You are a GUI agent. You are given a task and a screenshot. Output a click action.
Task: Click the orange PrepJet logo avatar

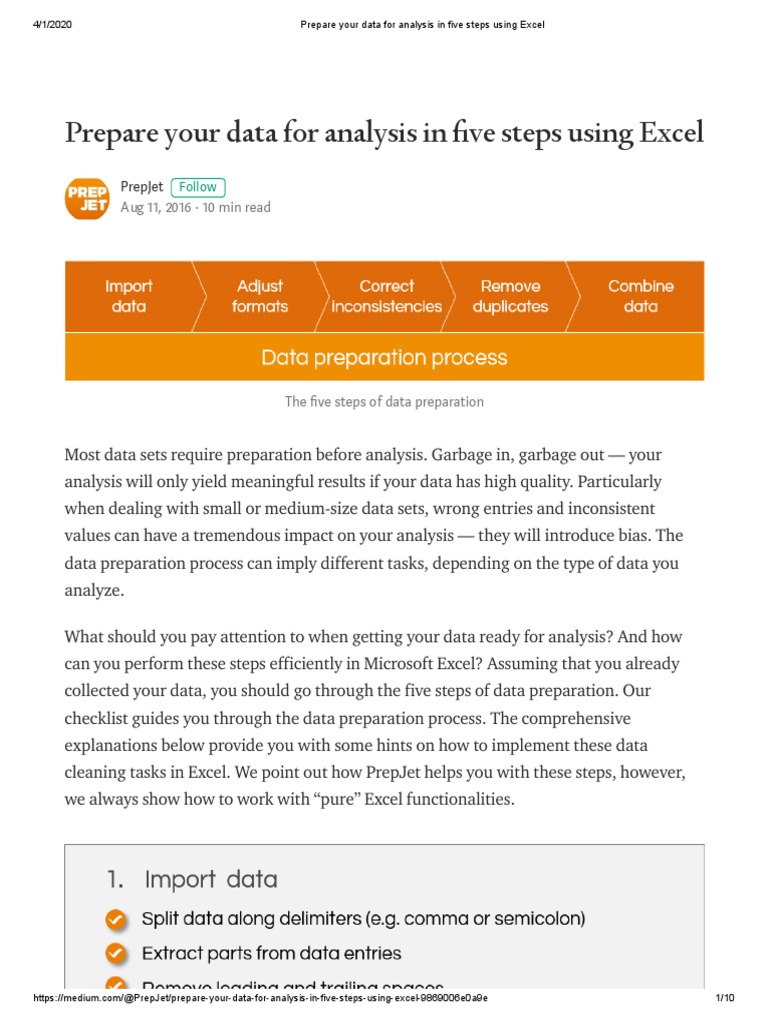coord(87,197)
